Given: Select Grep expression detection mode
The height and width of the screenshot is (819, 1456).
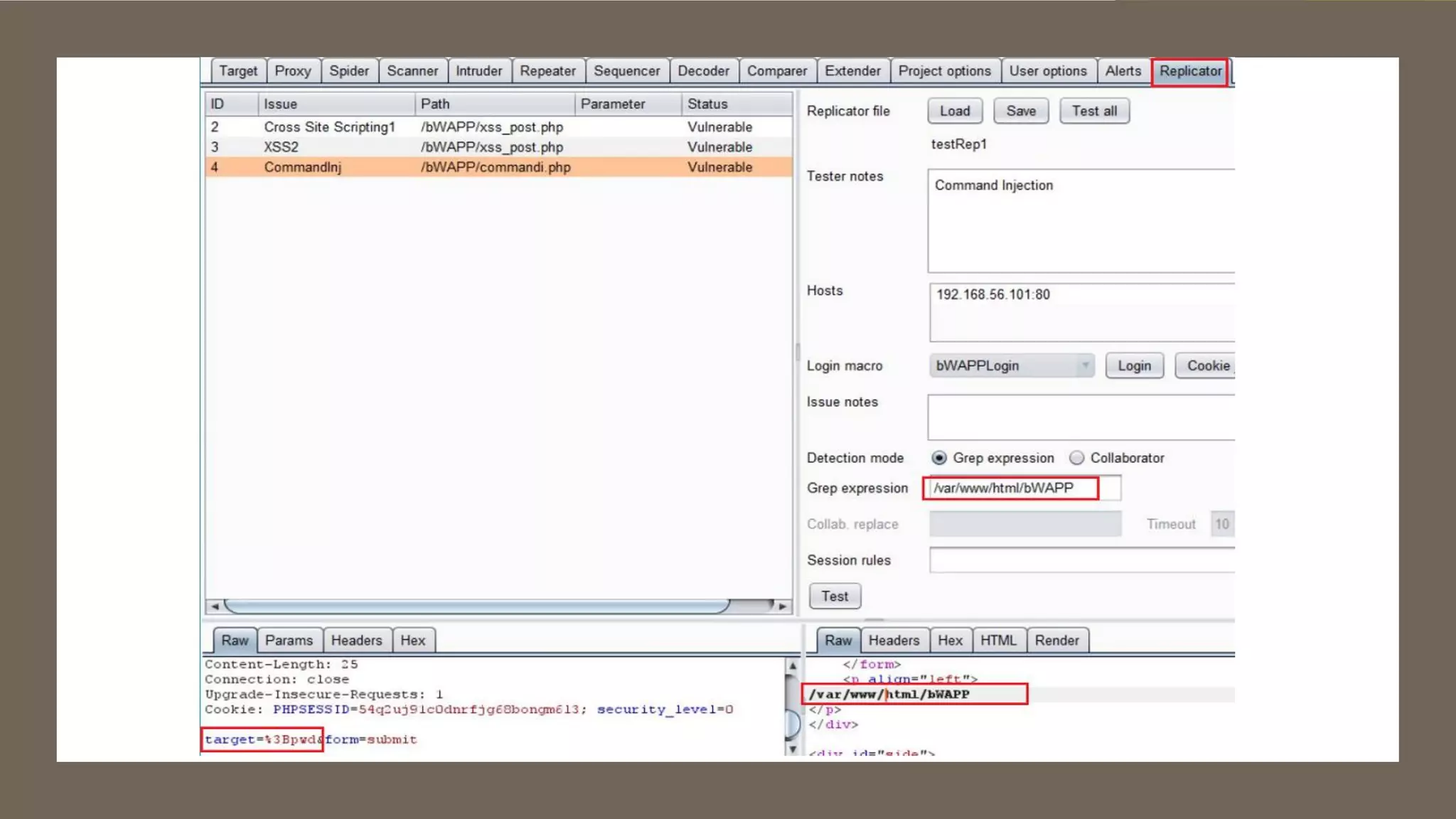Looking at the screenshot, I should tap(939, 458).
